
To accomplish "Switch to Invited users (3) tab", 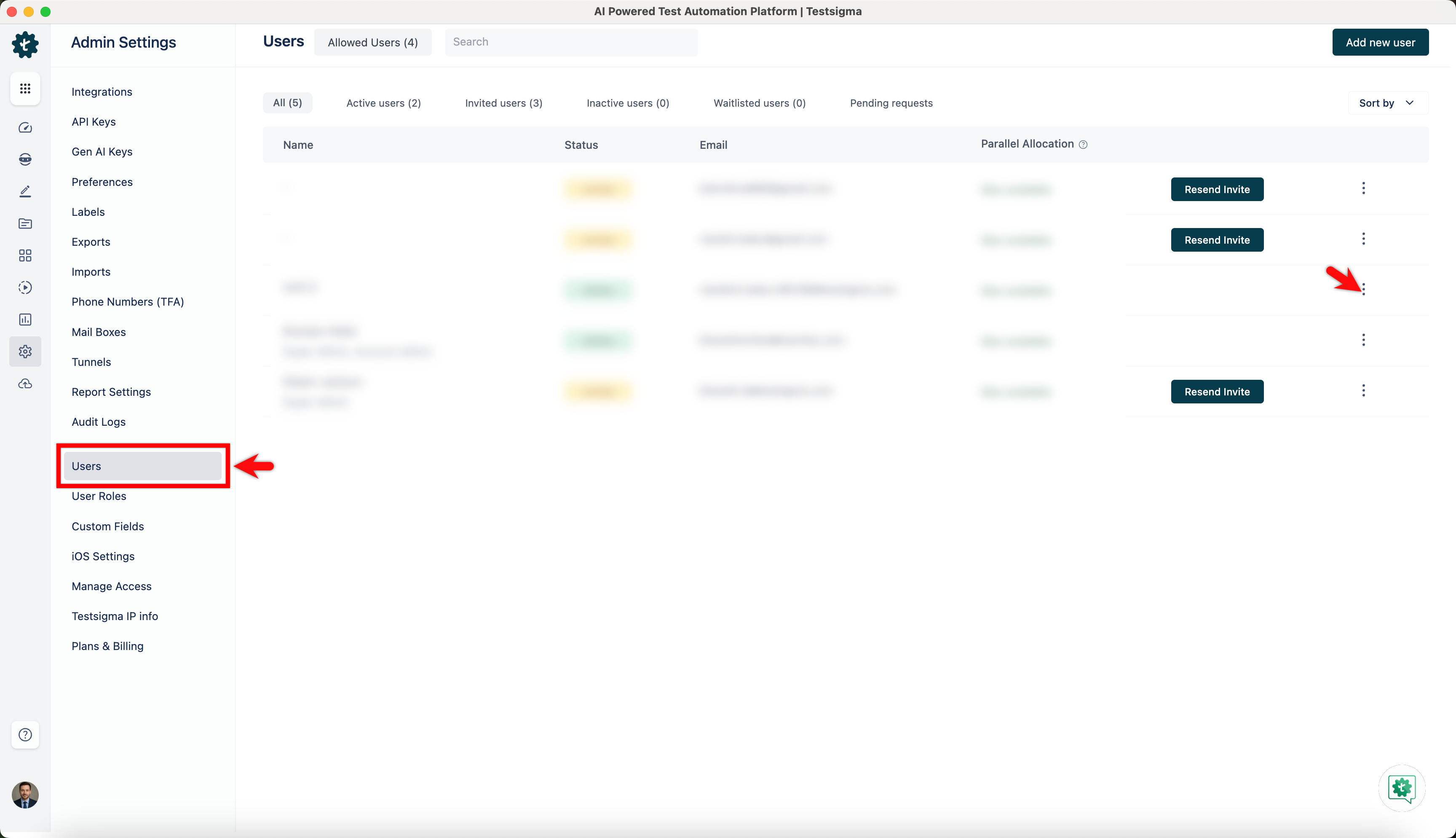I will coord(503,103).
